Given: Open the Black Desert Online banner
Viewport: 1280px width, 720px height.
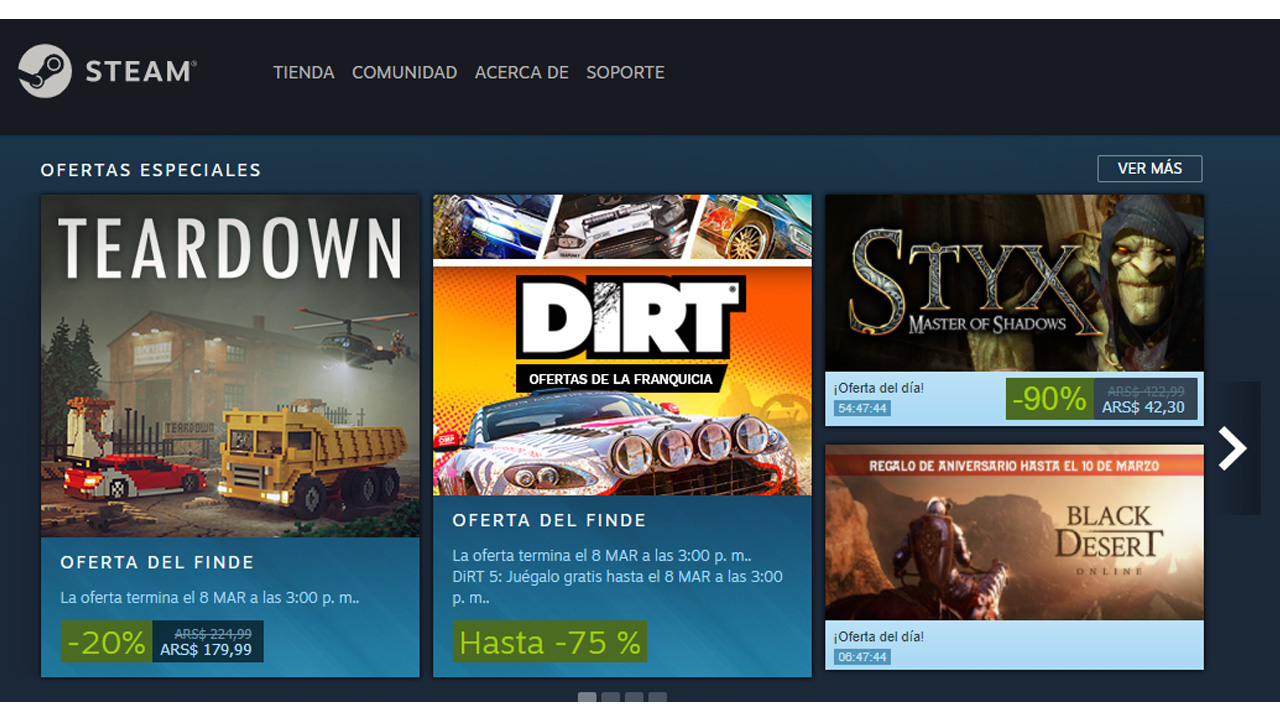Looking at the screenshot, I should 1014,532.
